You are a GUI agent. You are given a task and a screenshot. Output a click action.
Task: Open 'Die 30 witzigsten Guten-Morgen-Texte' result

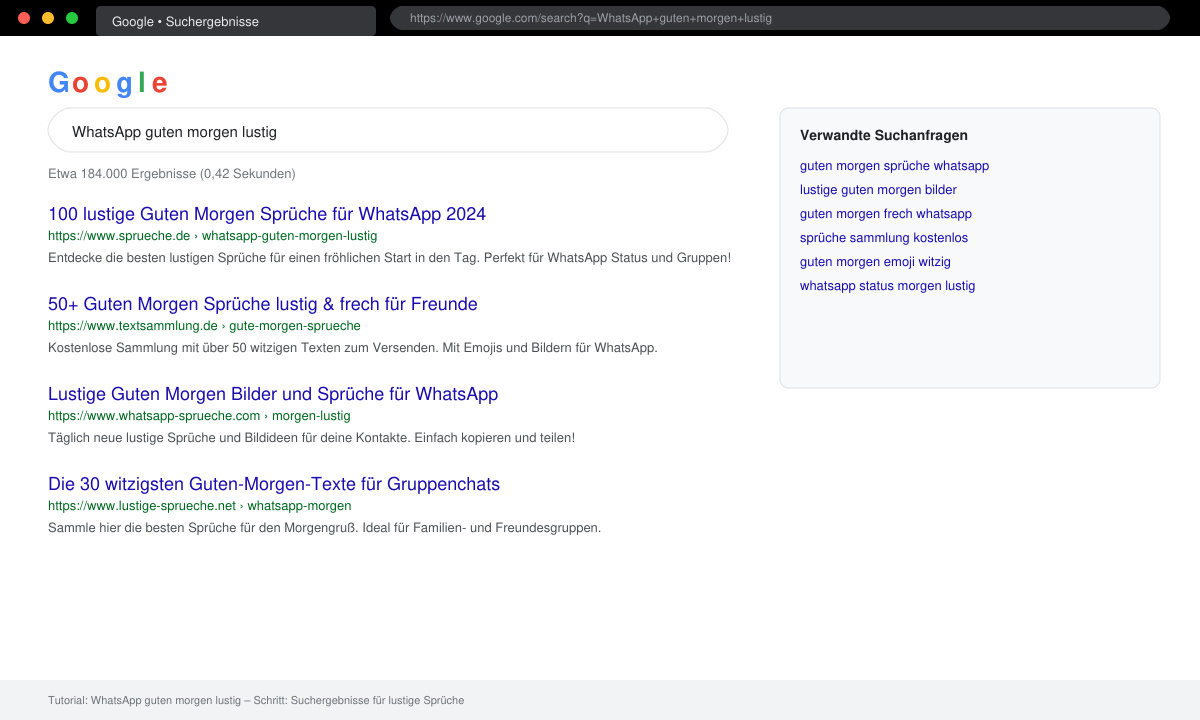coord(274,484)
